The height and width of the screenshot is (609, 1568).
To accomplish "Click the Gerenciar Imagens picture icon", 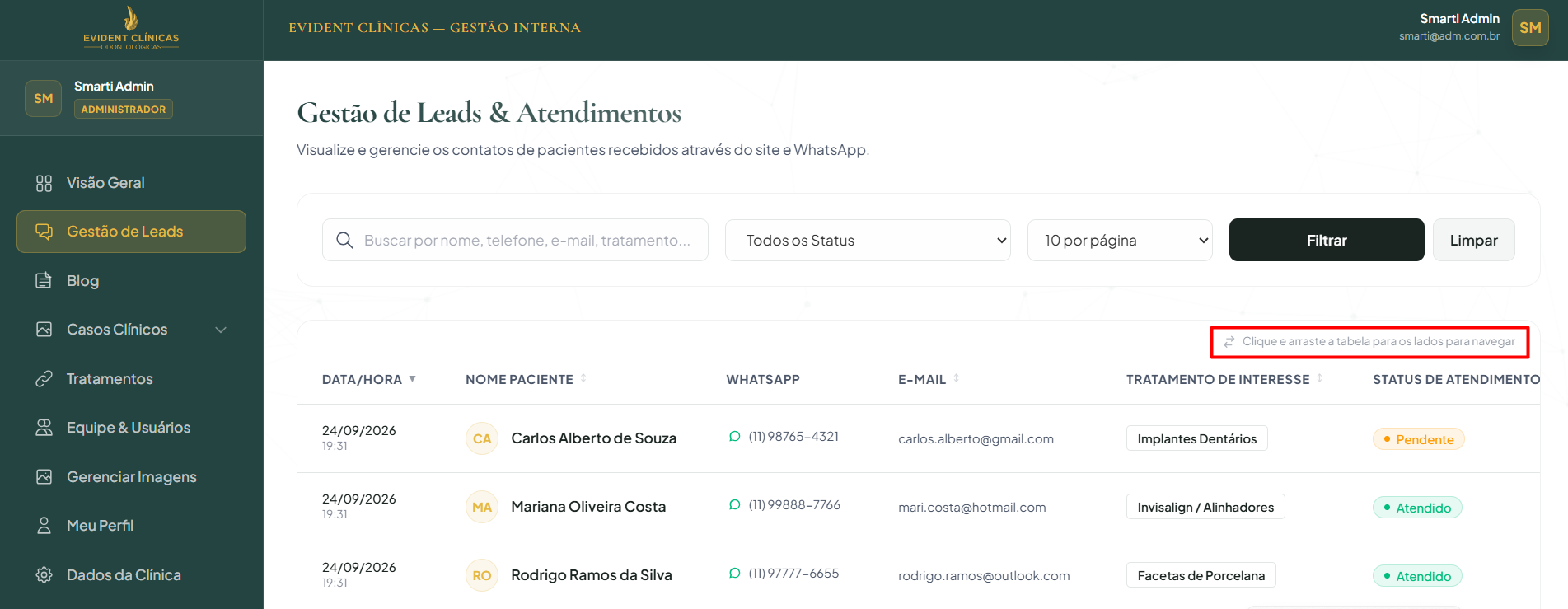I will pos(44,477).
